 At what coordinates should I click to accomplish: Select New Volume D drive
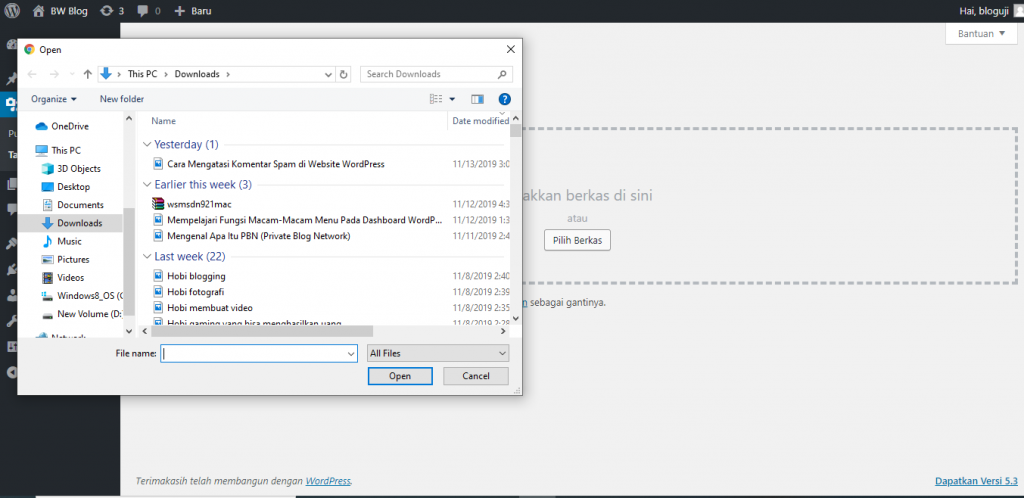coord(81,314)
